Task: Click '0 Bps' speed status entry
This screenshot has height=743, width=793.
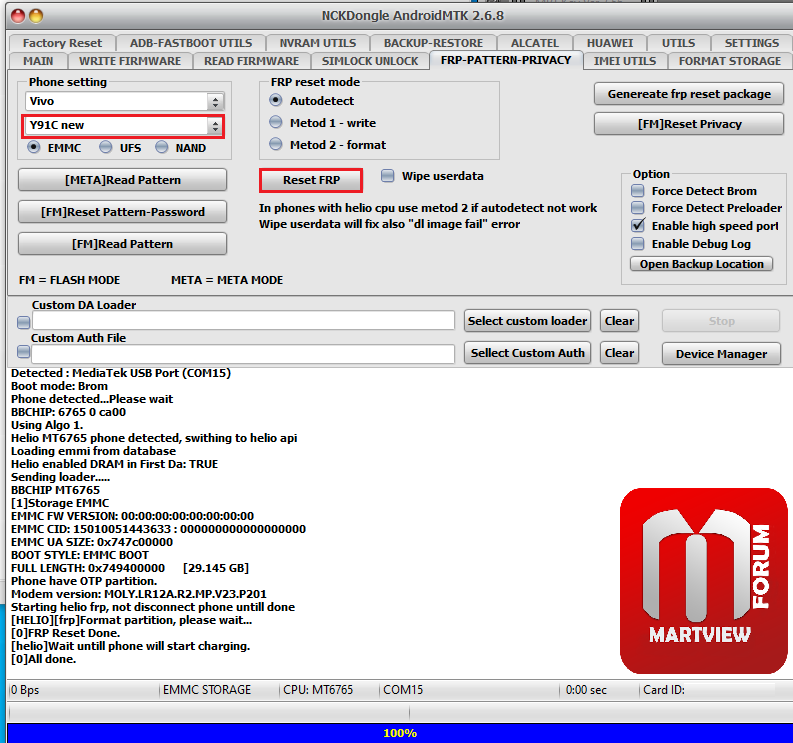Action: [25, 690]
